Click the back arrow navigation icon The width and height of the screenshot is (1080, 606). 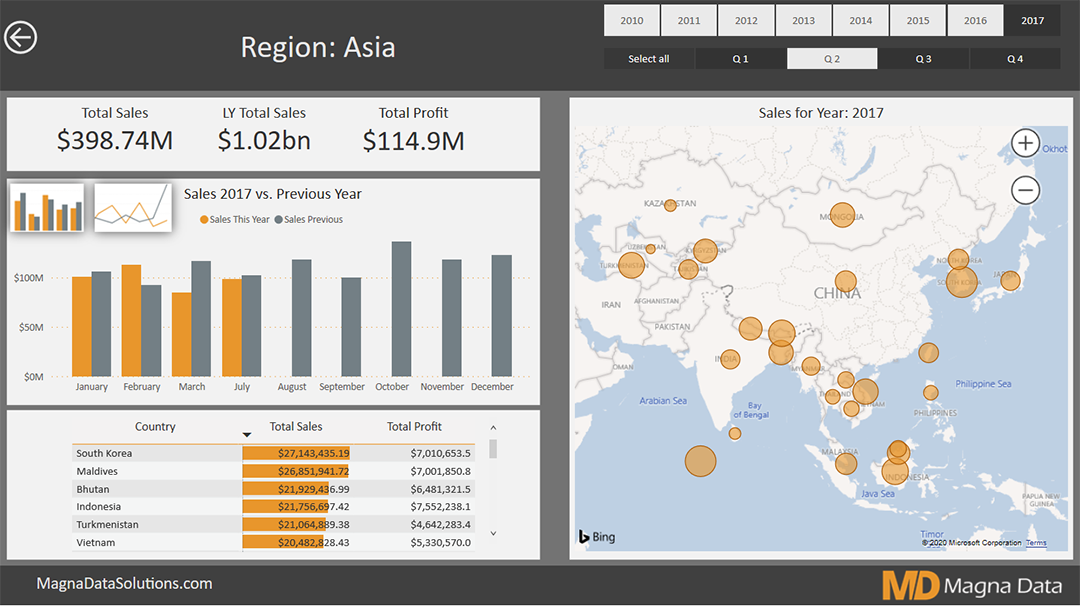point(21,37)
